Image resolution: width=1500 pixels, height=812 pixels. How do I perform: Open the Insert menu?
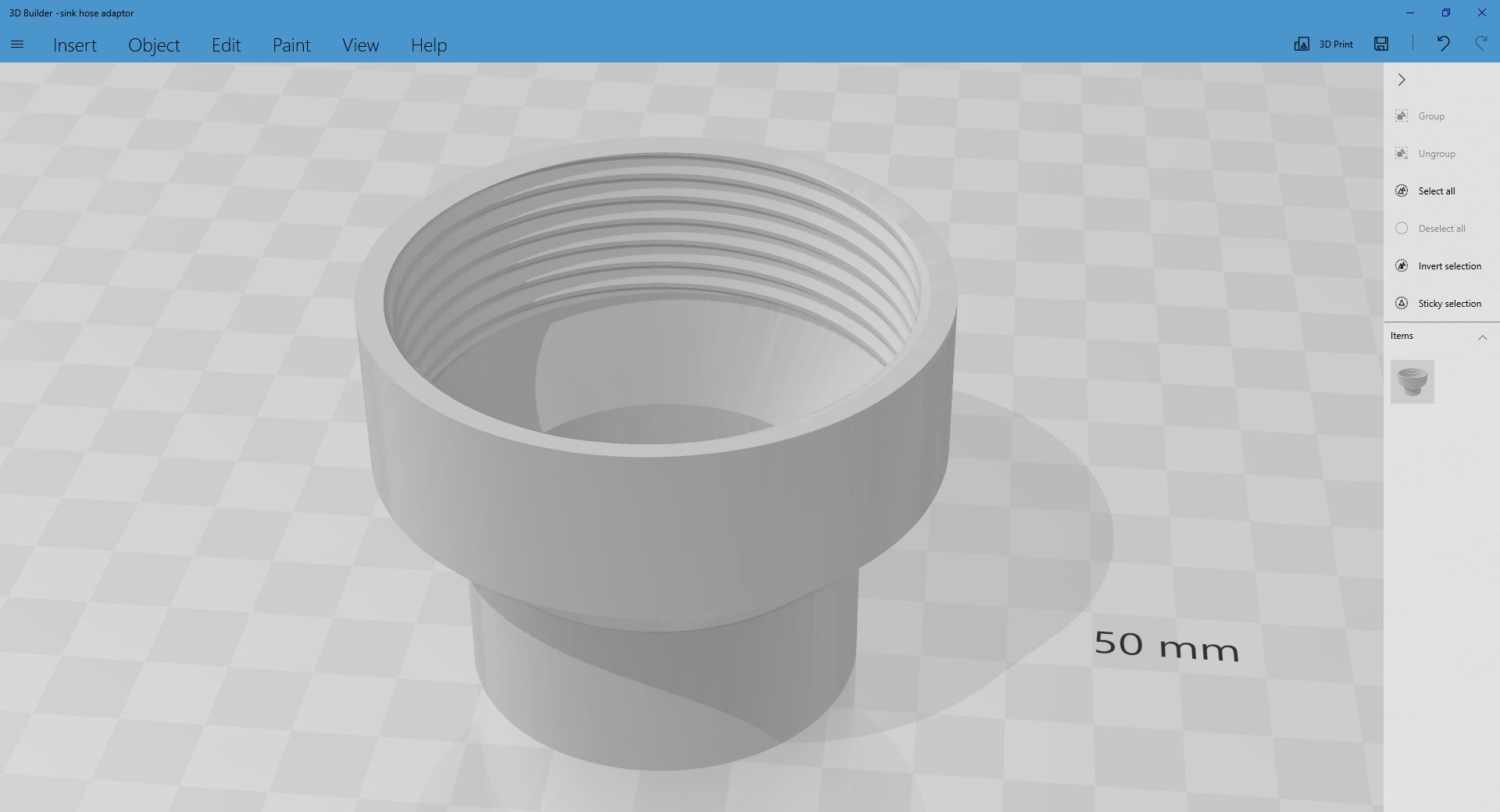(75, 45)
